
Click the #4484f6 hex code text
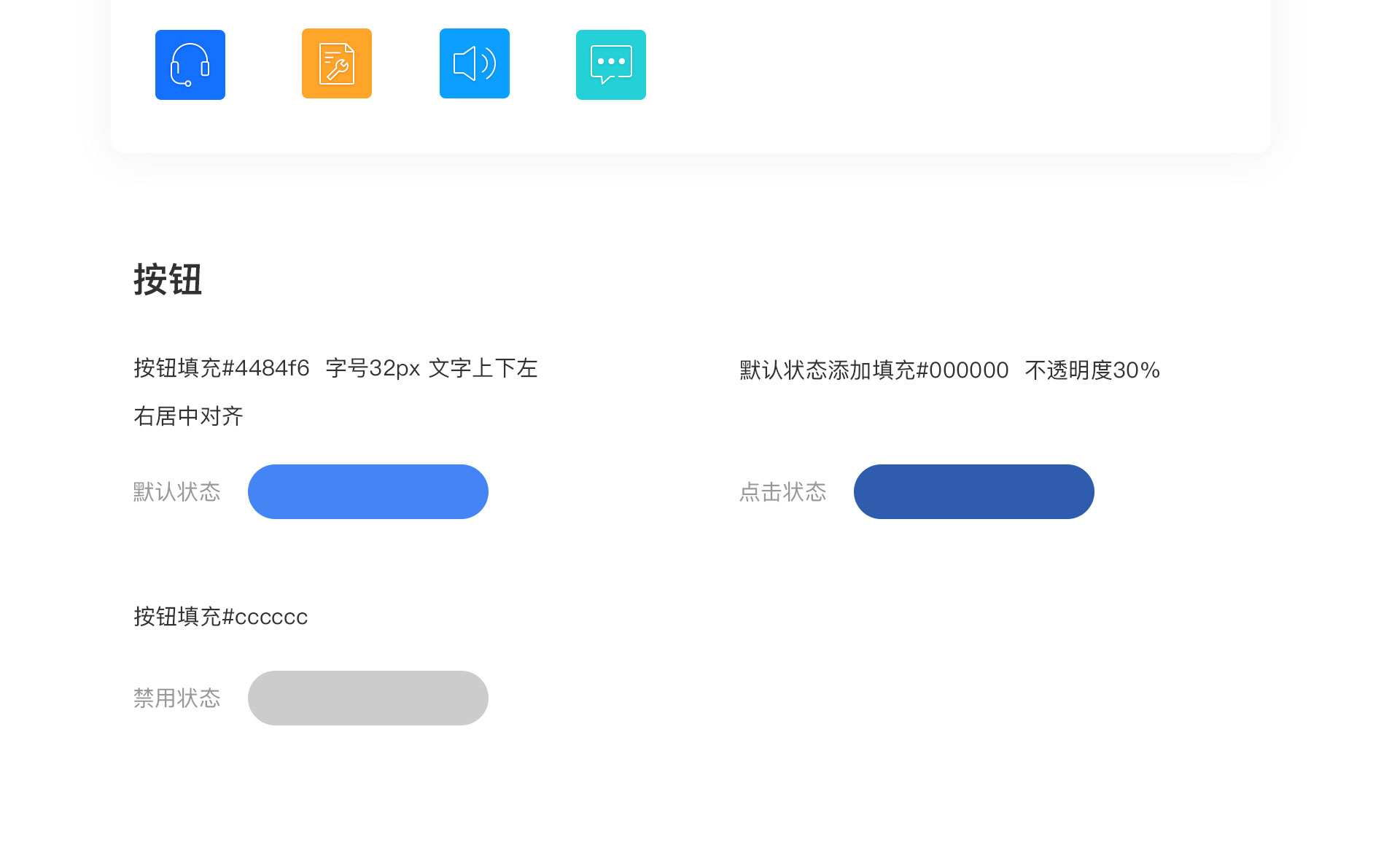(x=265, y=368)
